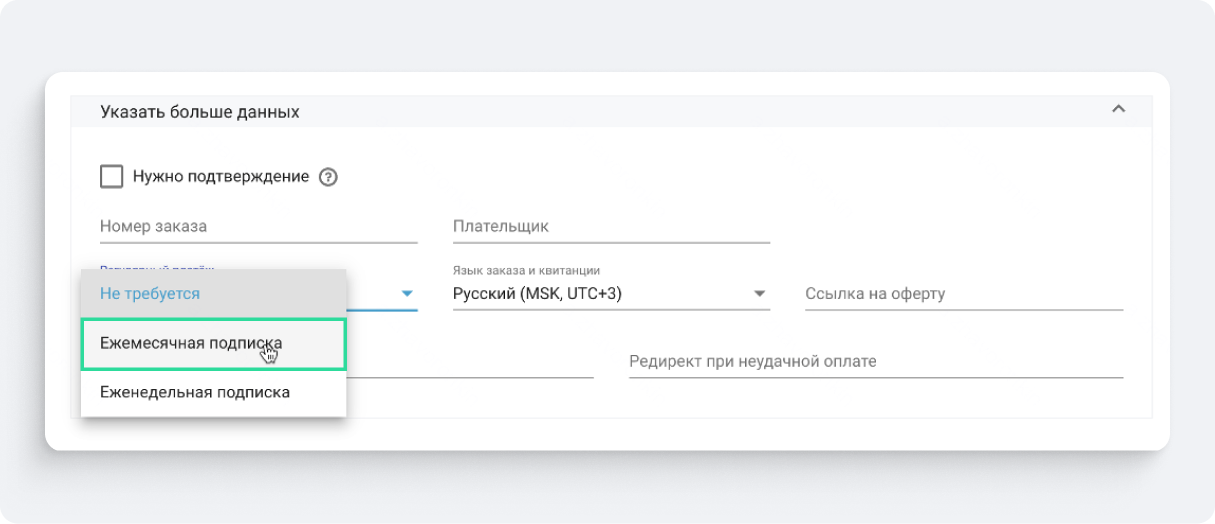1215x524 pixels.
Task: Focus the "Ссылка на оферту" field
Action: [x=963, y=294]
